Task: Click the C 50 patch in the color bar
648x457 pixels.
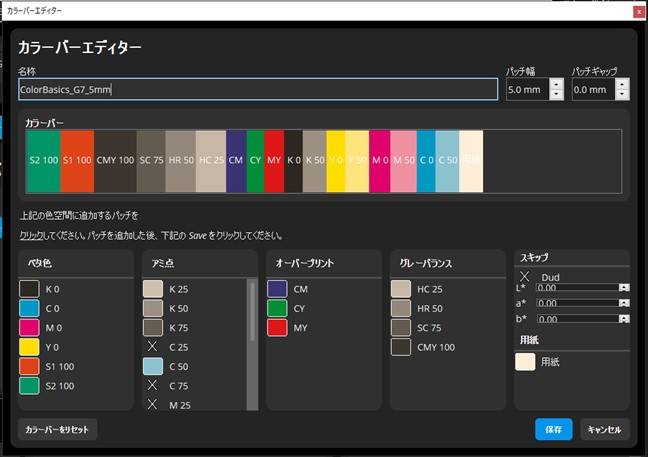Action: coord(447,161)
